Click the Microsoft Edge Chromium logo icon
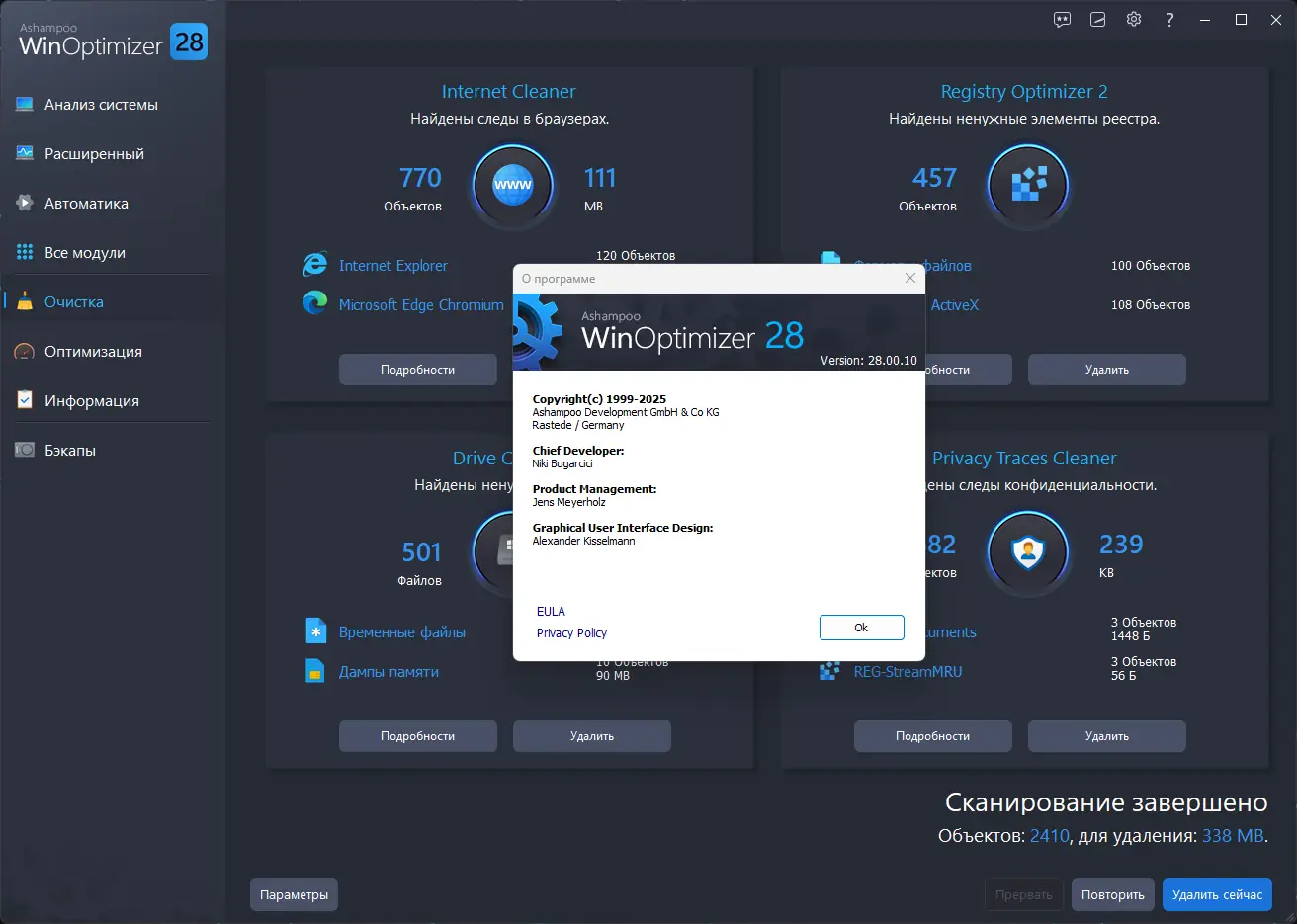 click(314, 303)
